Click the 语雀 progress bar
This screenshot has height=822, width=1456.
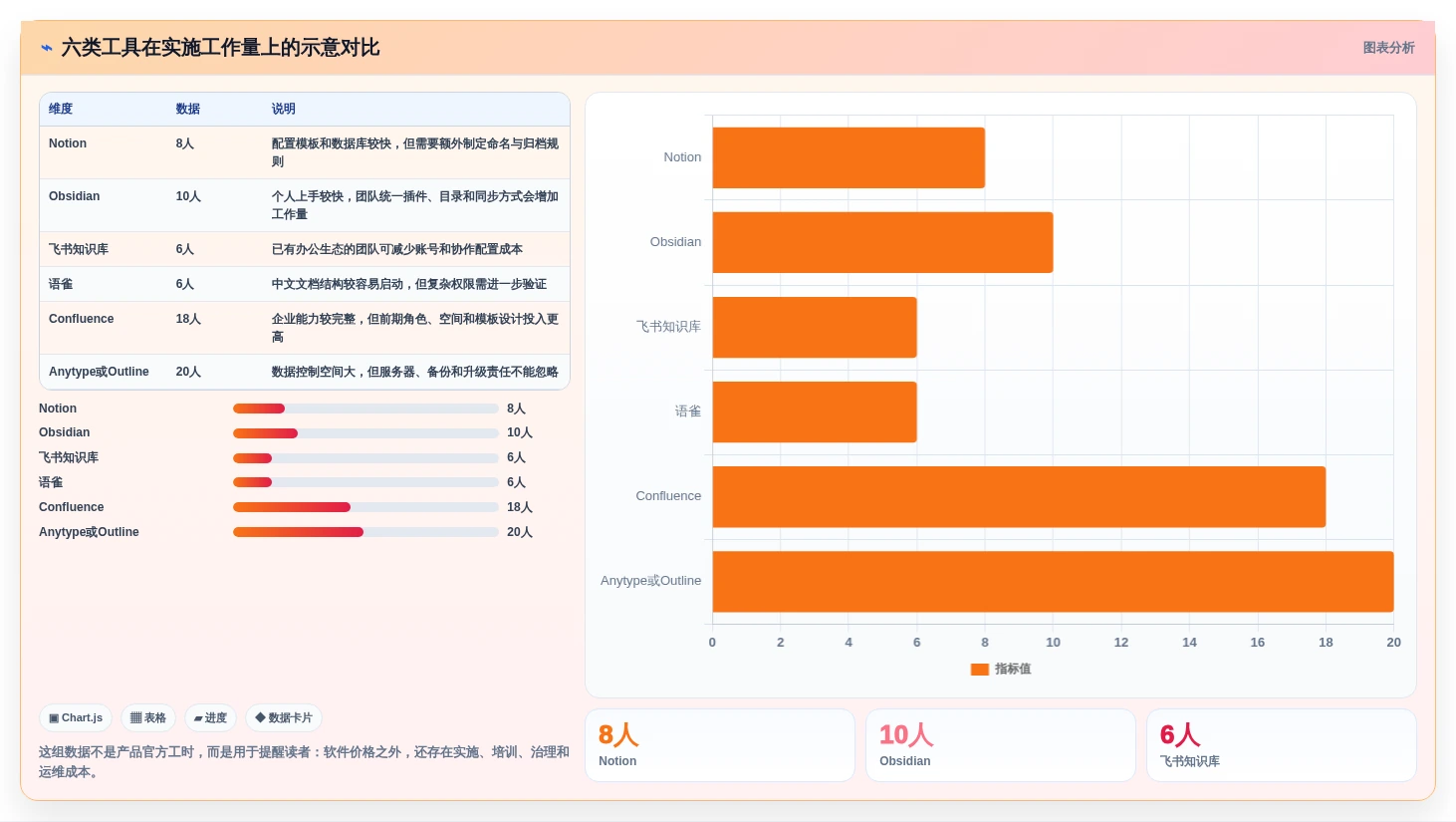pyautogui.click(x=365, y=482)
